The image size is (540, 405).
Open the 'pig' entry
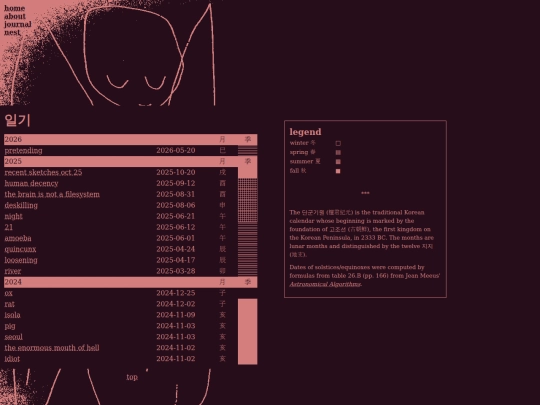[10, 326]
